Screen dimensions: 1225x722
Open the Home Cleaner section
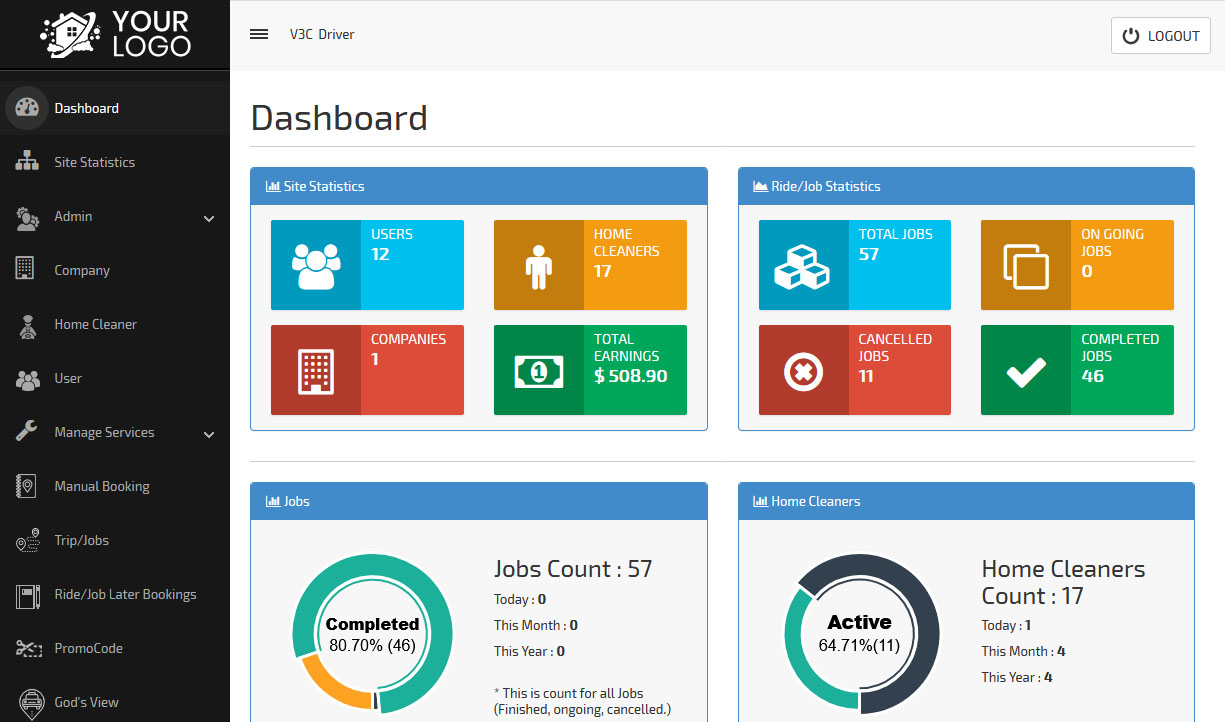click(115, 324)
